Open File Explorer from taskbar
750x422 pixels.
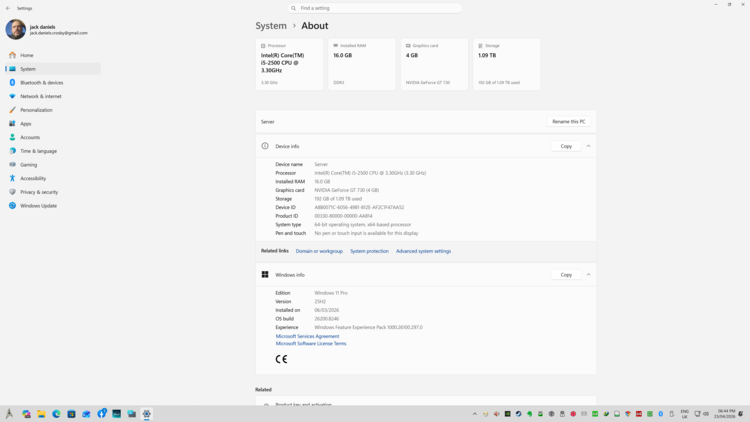tap(41, 414)
